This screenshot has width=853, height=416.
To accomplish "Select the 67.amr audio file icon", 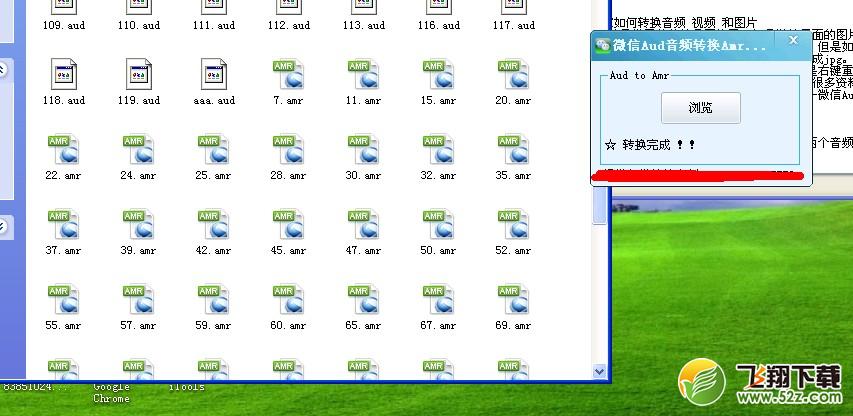I will (x=438, y=299).
